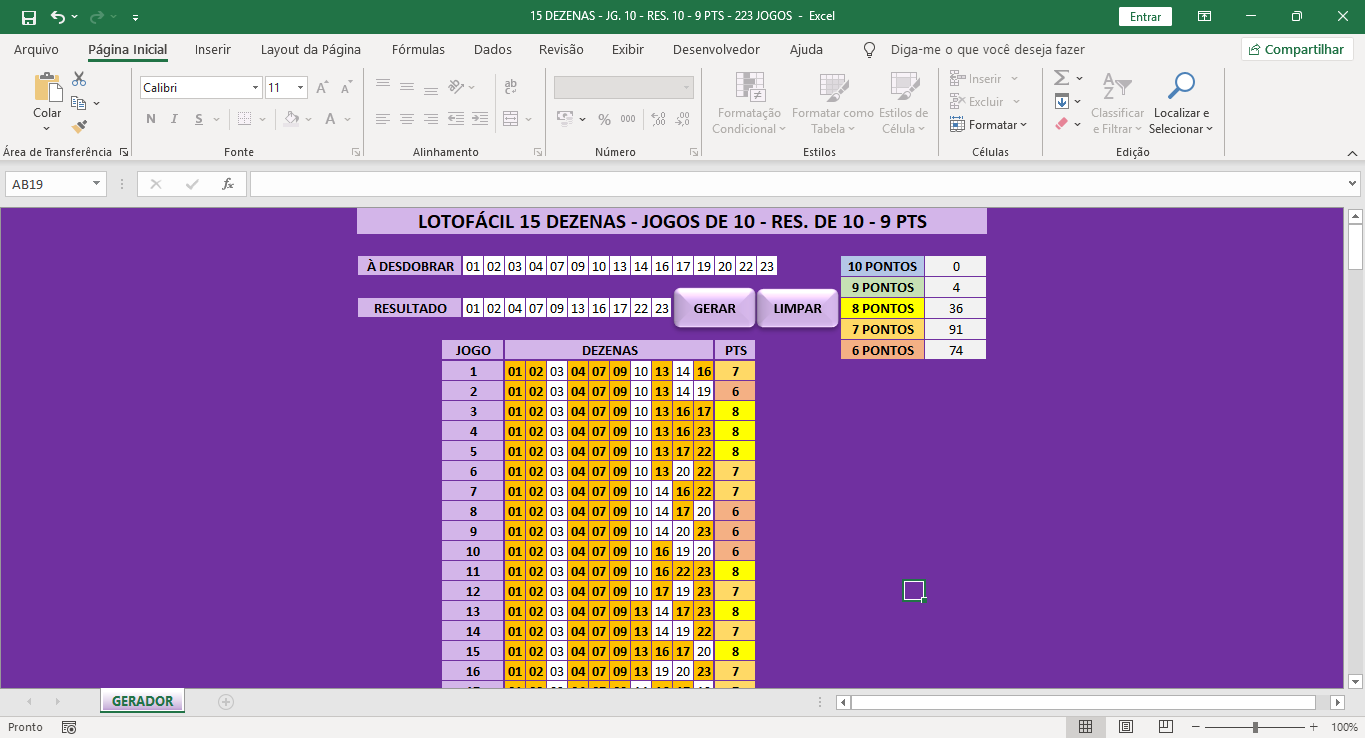This screenshot has height=738, width=1365.
Task: Click the Copy icon
Action: coord(79,103)
